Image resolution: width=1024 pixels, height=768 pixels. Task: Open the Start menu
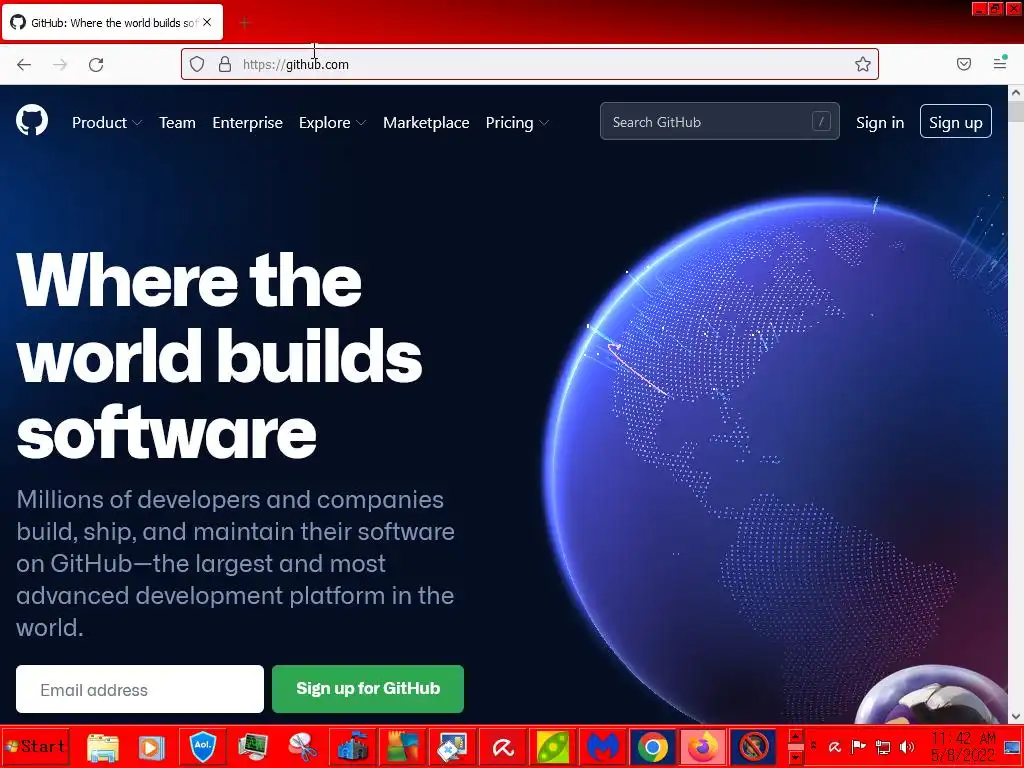click(35, 746)
